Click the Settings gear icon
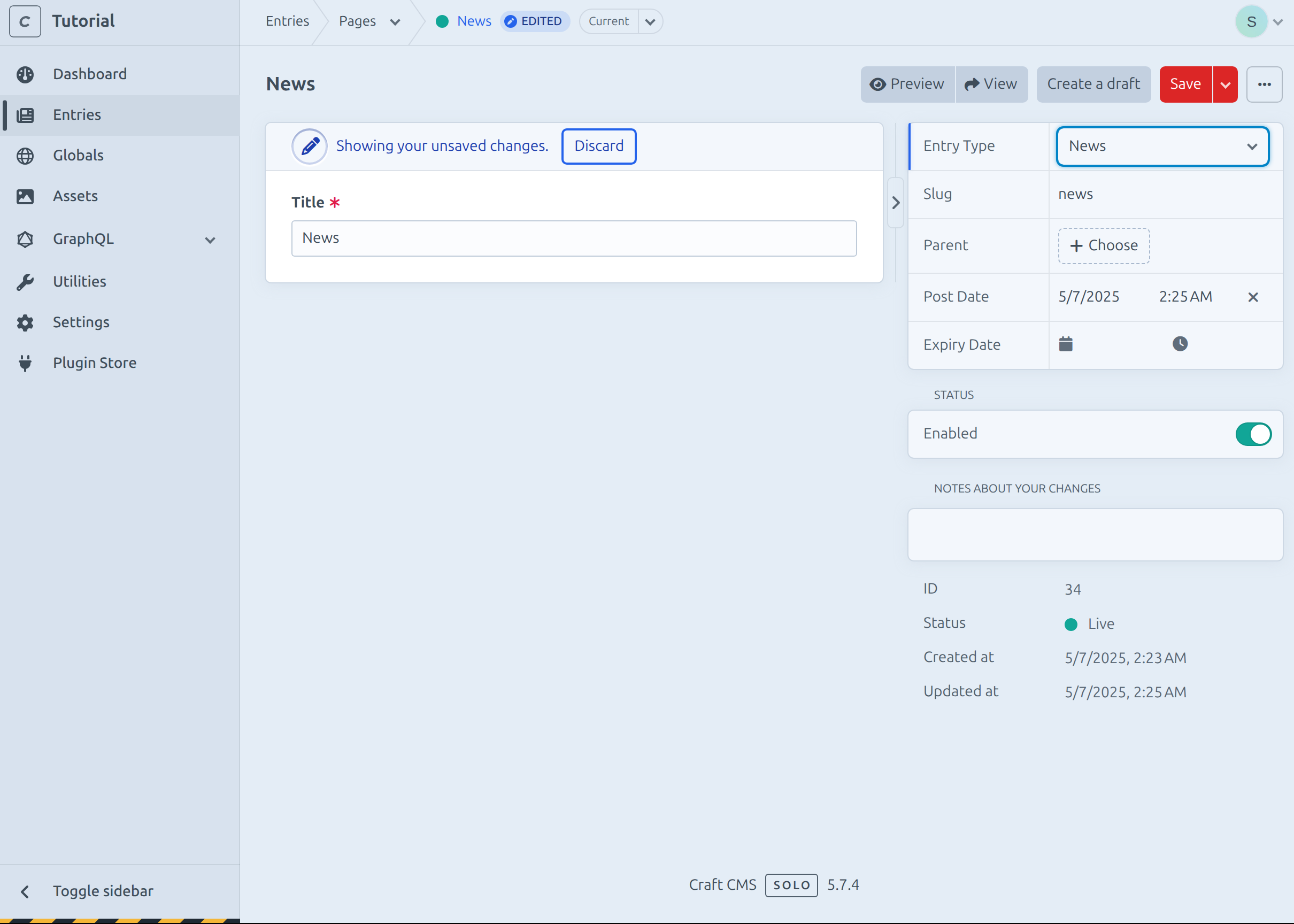 coord(25,322)
